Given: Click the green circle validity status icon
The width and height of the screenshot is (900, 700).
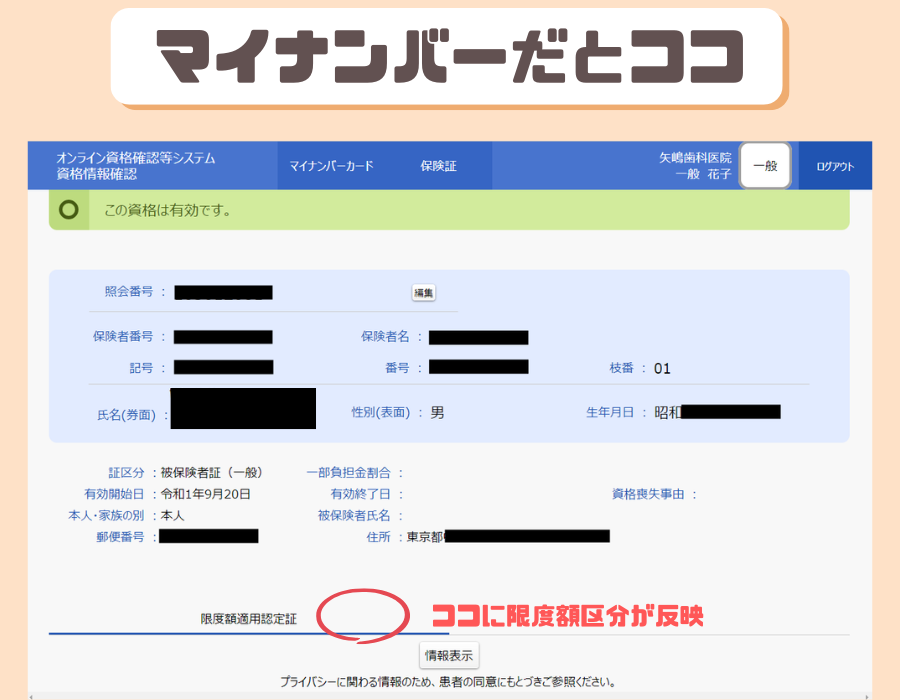Looking at the screenshot, I should click(69, 211).
